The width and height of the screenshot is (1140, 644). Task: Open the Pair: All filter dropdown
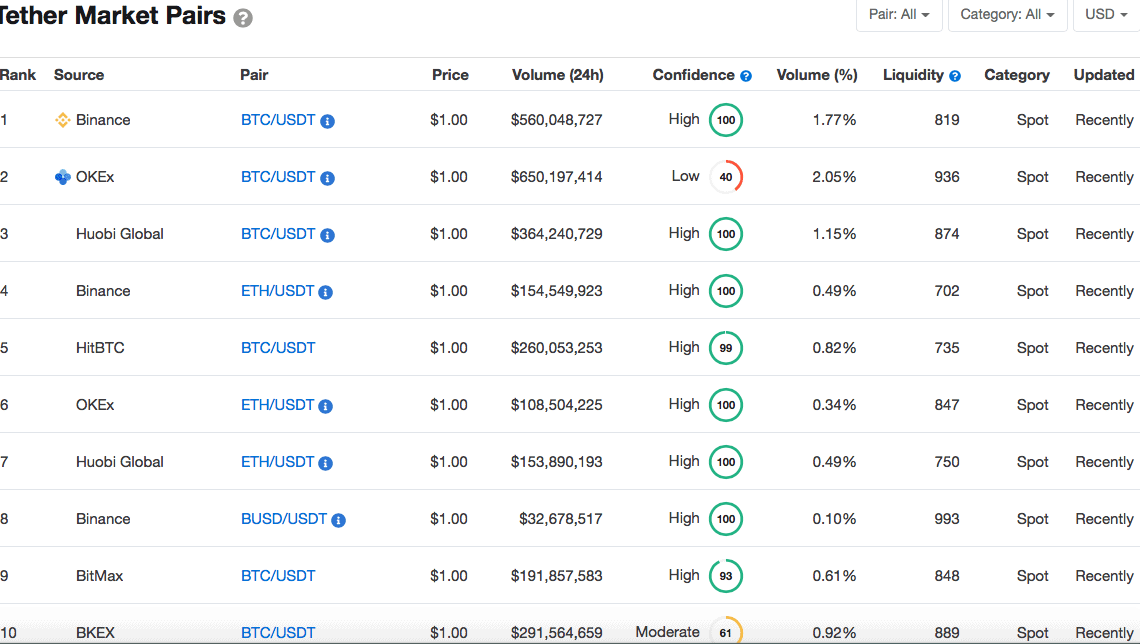(899, 15)
